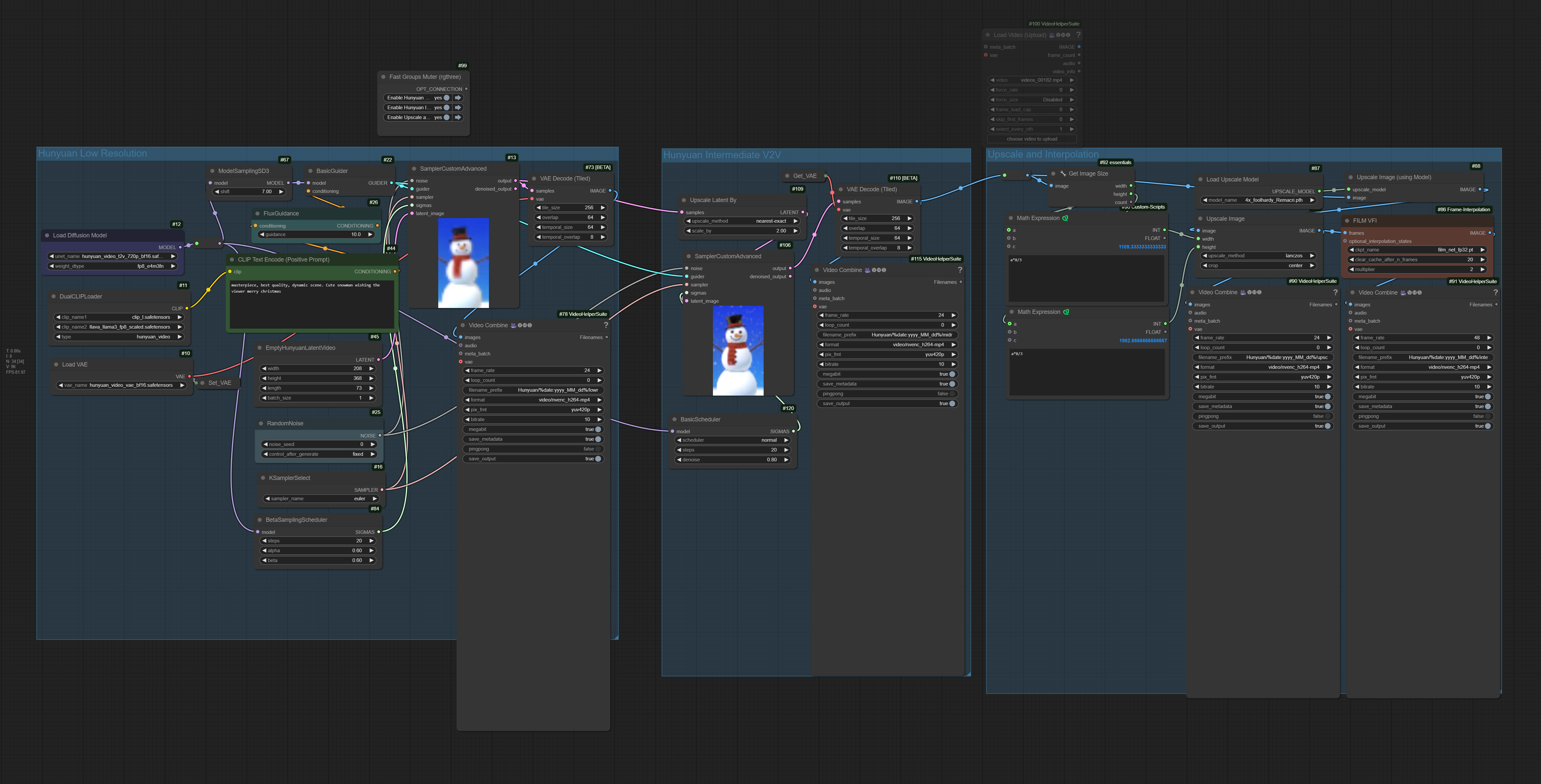Open help on the 48 frame_rate Video Combine

(1495, 292)
